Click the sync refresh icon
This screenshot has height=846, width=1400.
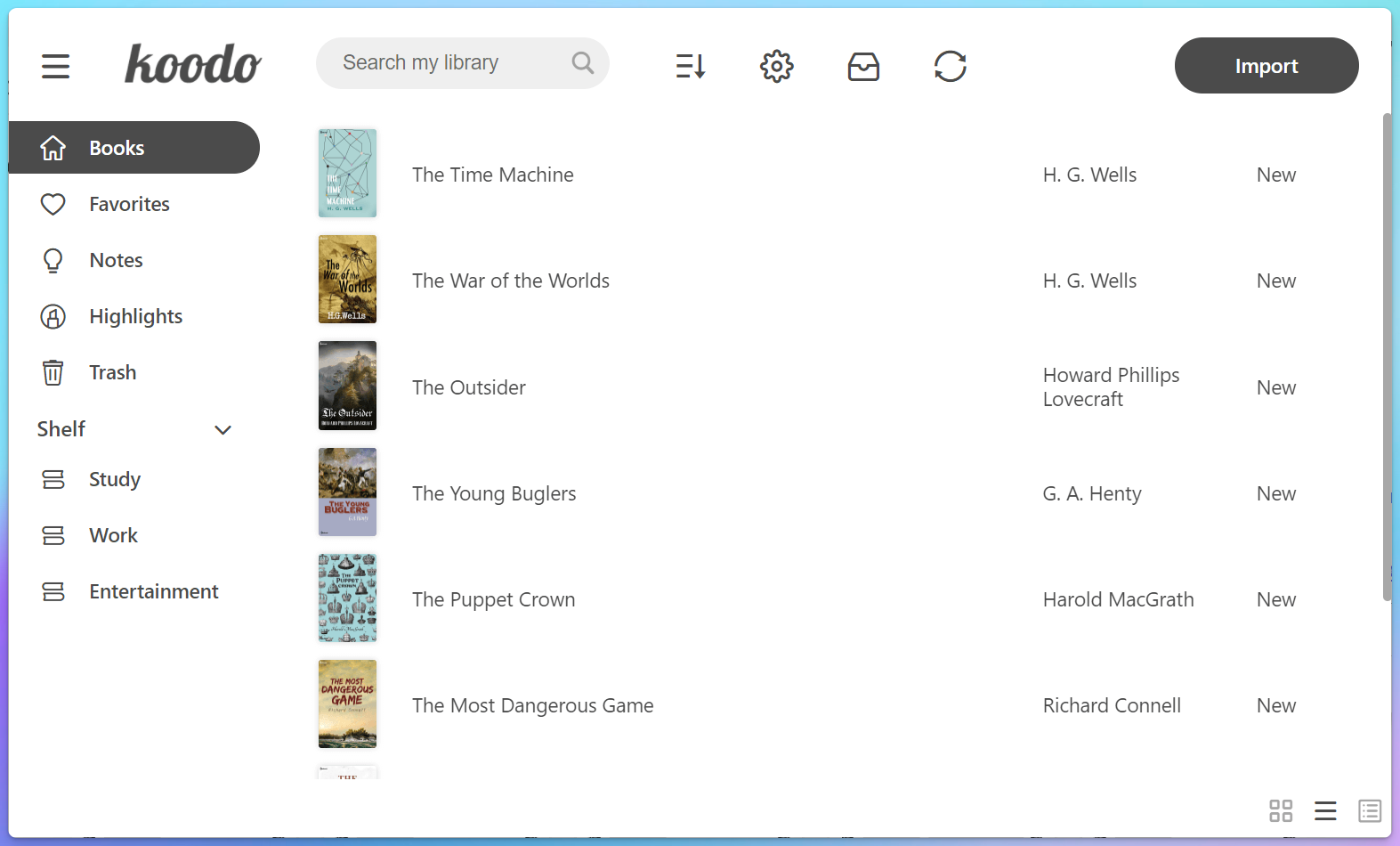tap(950, 66)
